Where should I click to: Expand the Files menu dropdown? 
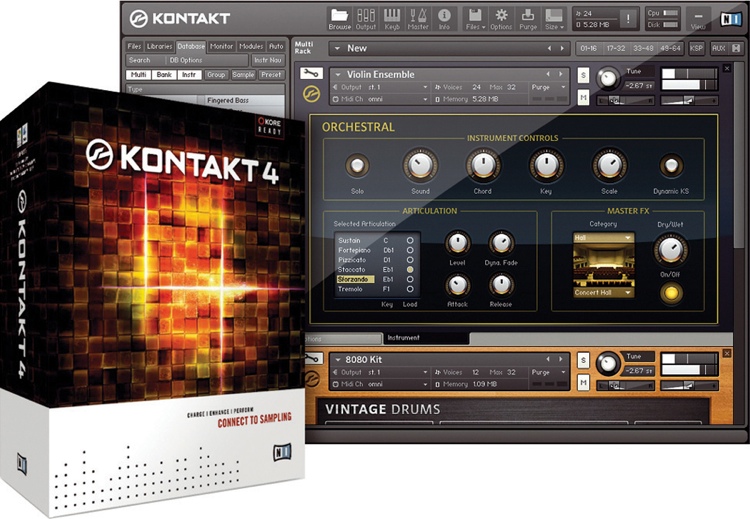474,18
